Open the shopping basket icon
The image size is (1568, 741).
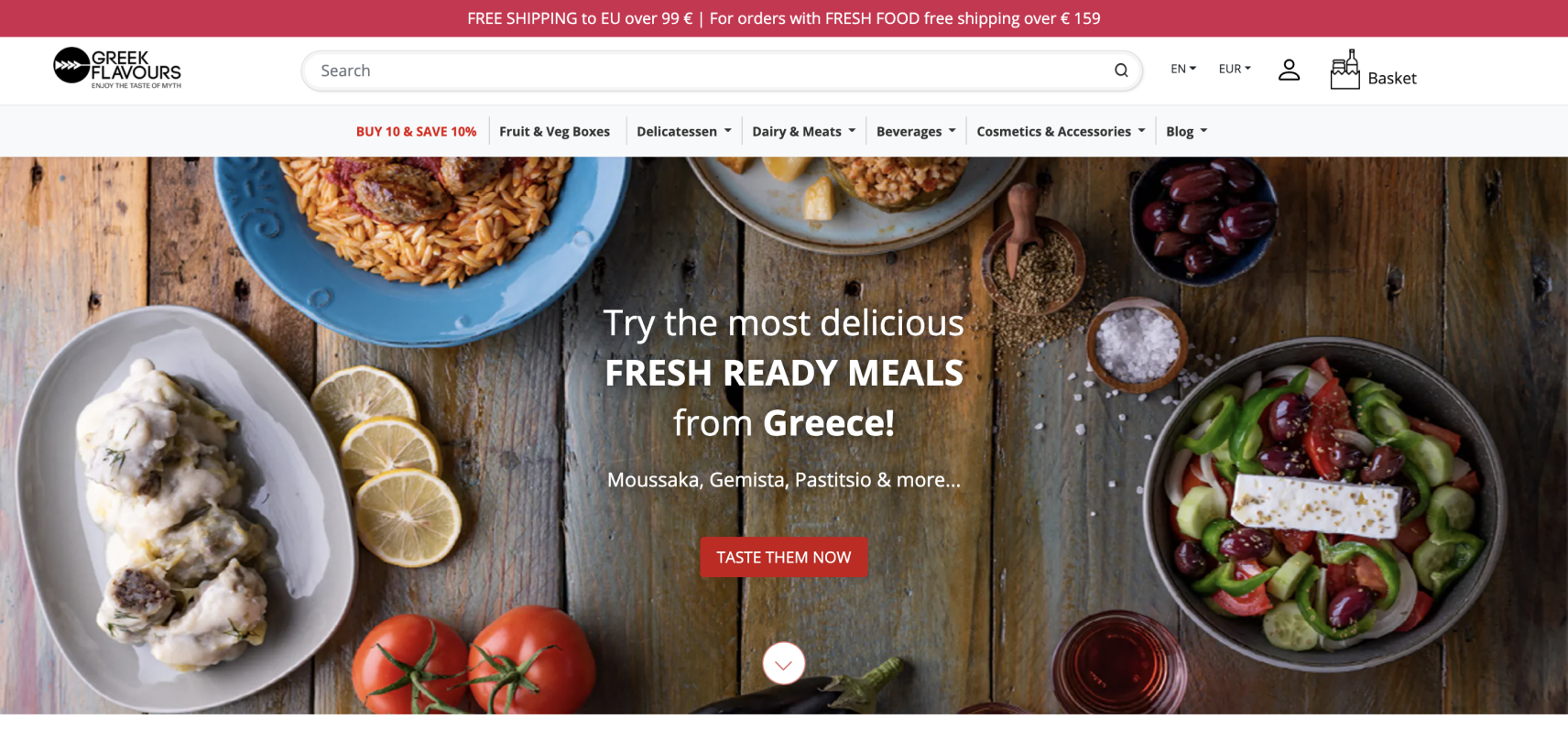pos(1345,70)
